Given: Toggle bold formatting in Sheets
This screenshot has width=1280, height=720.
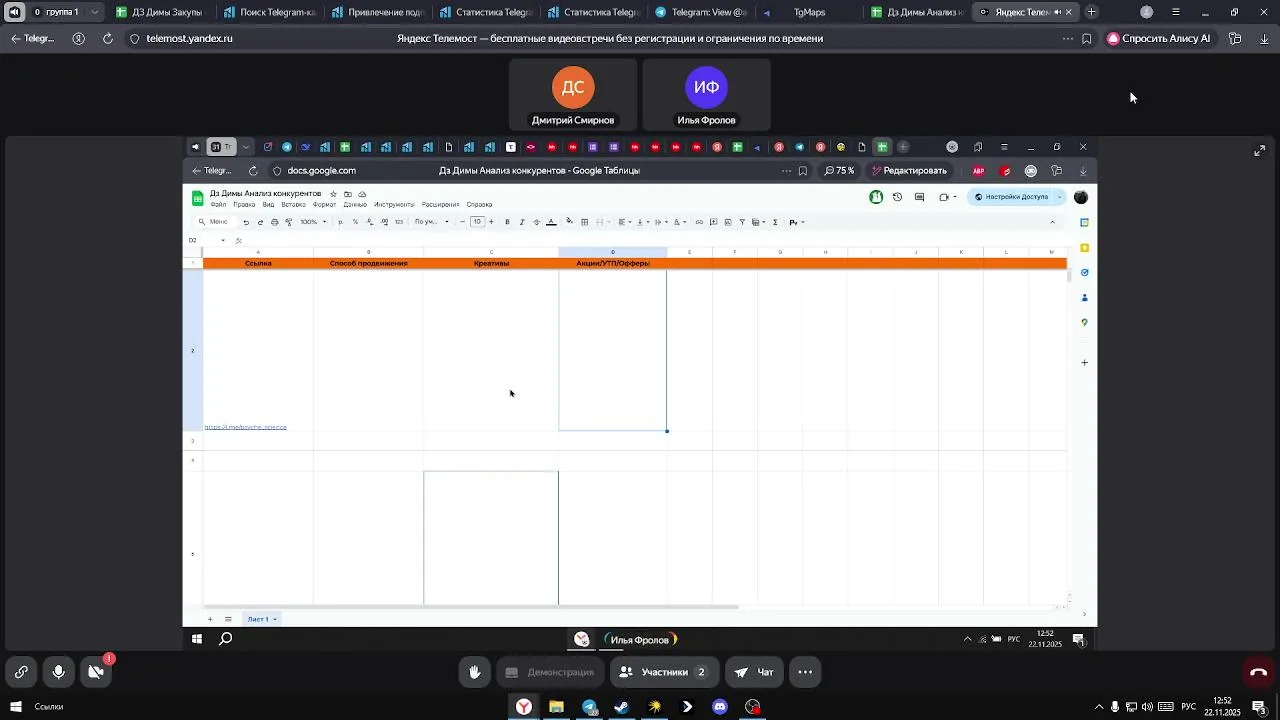Looking at the screenshot, I should pyautogui.click(x=507, y=222).
